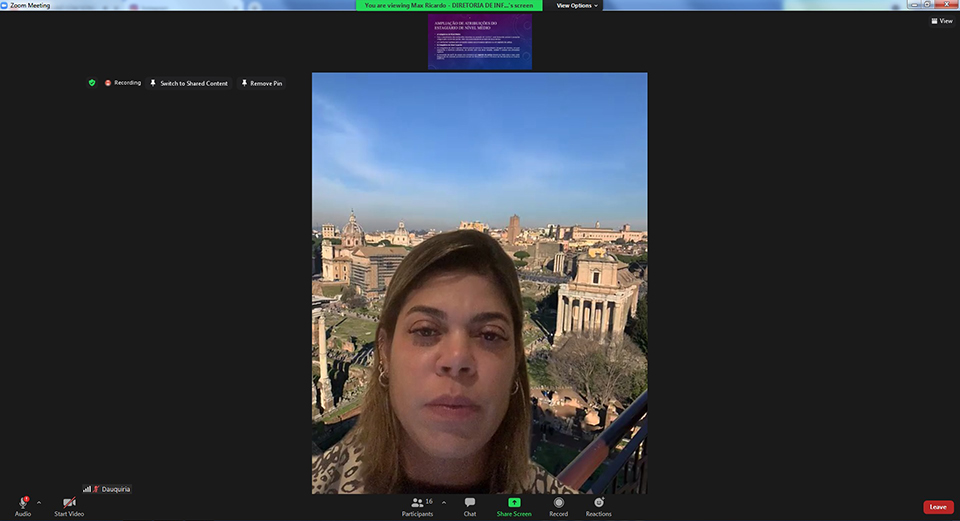Click the green screen-sharing notification banner

(x=449, y=5)
